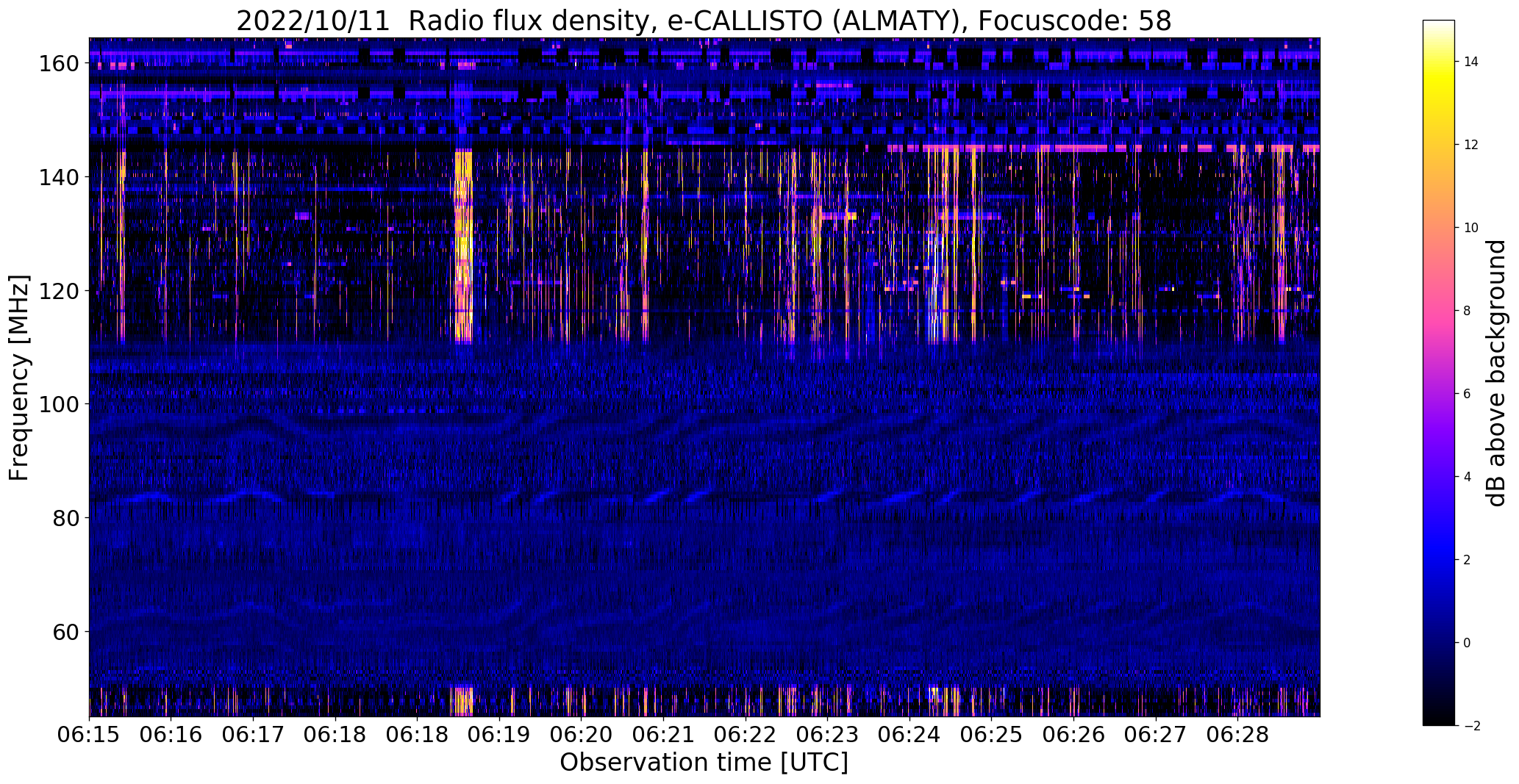
Task: Click the colorbar tick labeled 10
Action: (x=1471, y=228)
